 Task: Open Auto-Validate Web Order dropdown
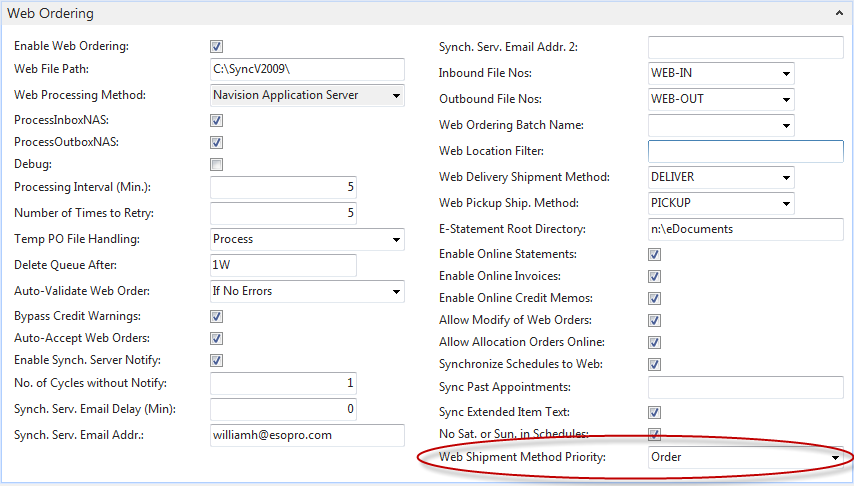point(396,292)
